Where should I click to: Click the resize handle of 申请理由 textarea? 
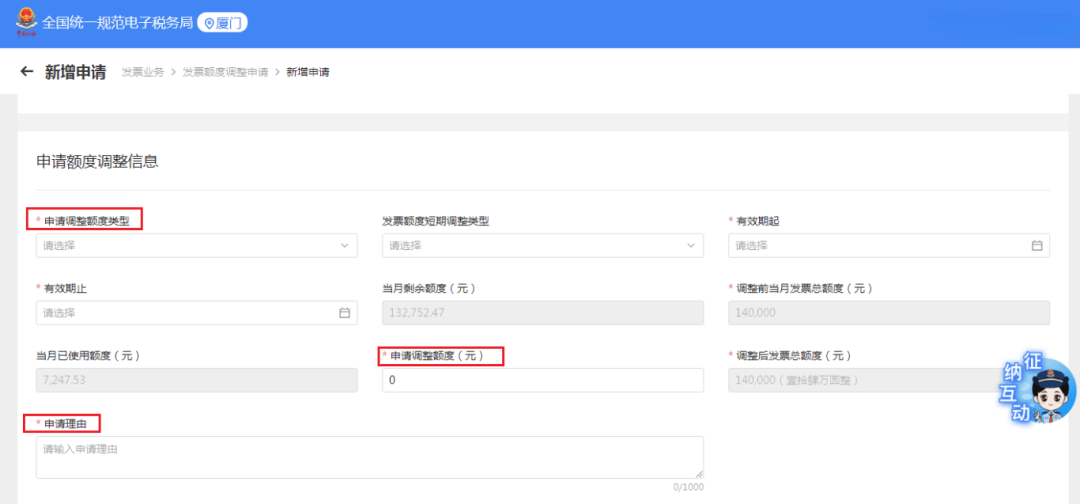[699, 474]
